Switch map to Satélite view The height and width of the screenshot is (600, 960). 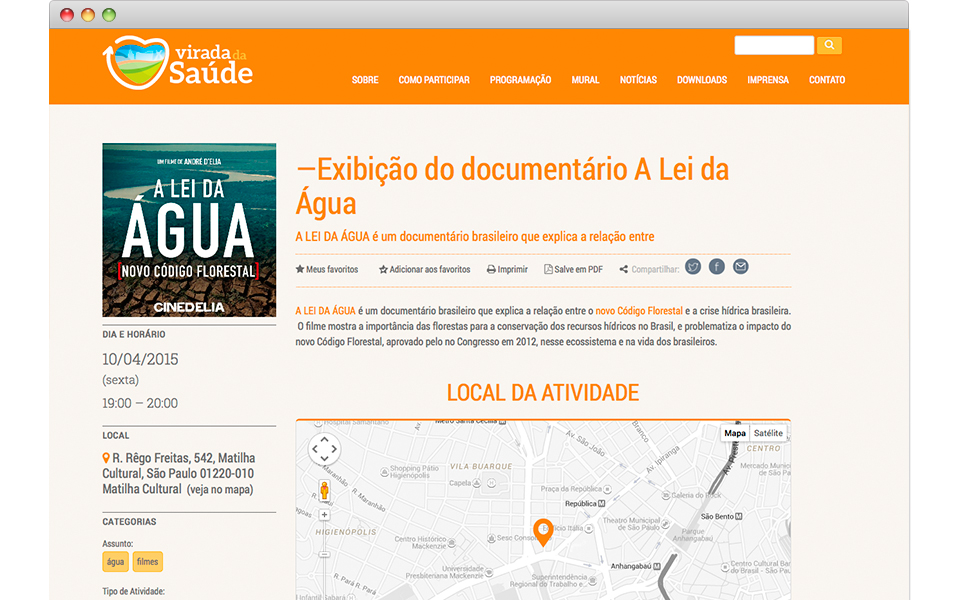768,433
